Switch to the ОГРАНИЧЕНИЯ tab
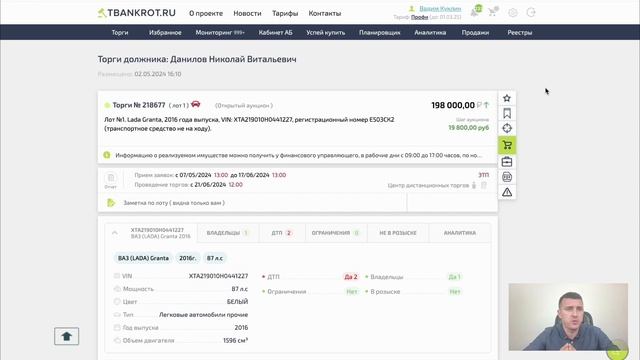Image resolution: width=640 pixels, height=360 pixels. point(336,233)
